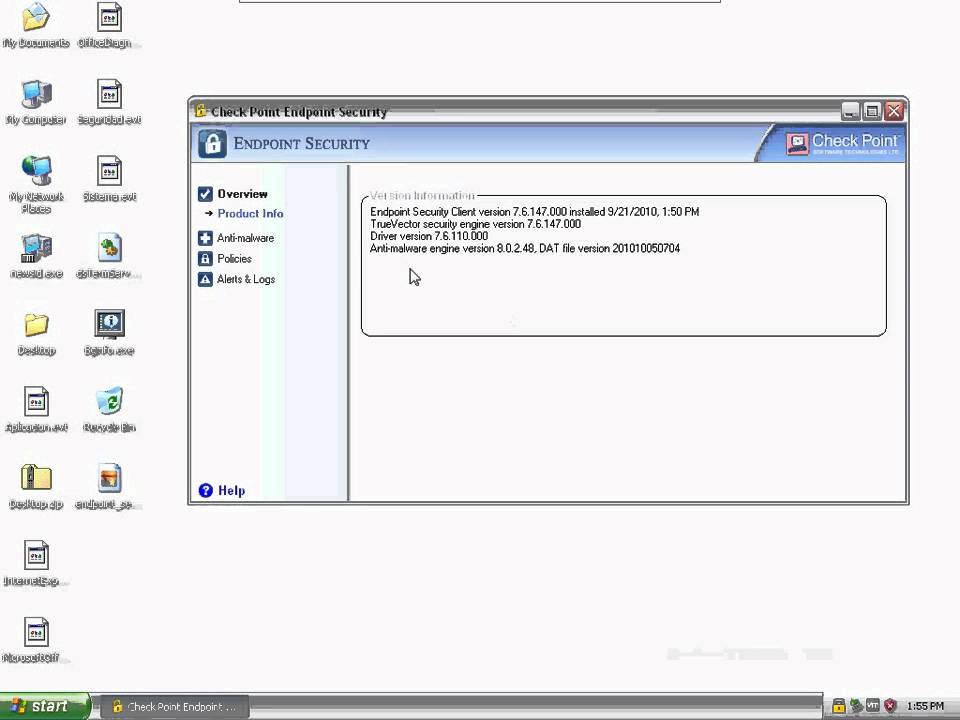This screenshot has height=720, width=960.
Task: Click the Policies lock icon
Action: tap(205, 258)
